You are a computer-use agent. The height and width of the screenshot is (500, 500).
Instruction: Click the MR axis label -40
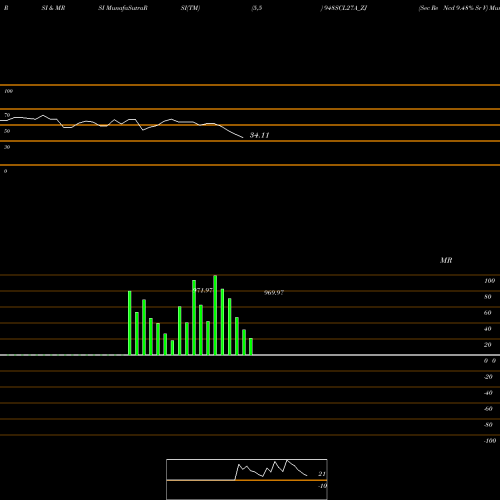pos(488,393)
